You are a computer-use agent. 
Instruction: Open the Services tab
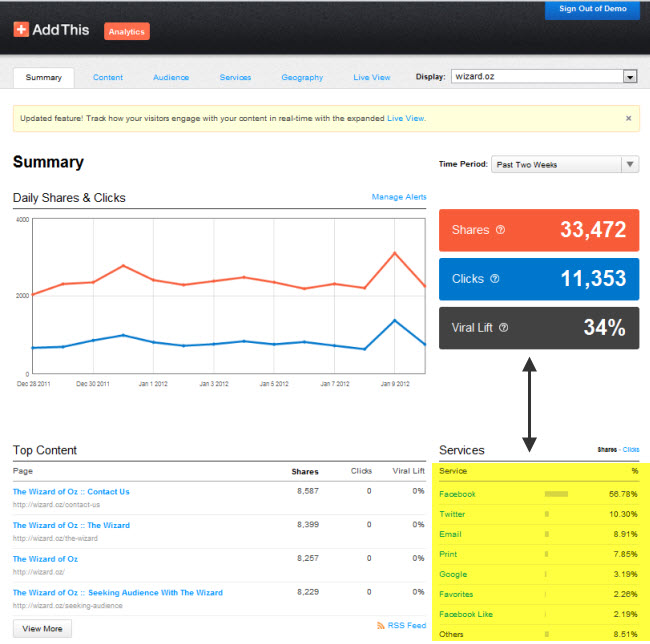tap(235, 77)
